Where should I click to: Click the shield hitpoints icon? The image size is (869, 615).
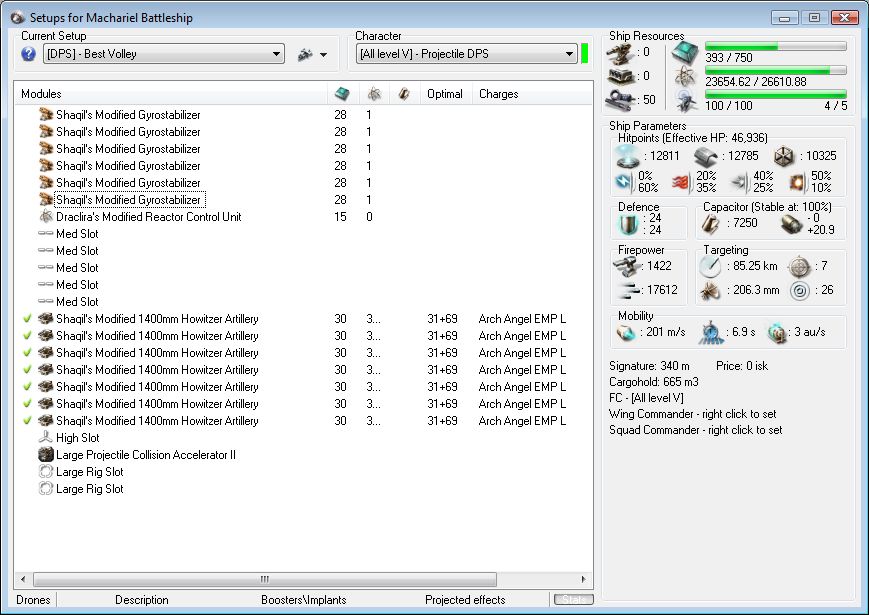pos(628,156)
